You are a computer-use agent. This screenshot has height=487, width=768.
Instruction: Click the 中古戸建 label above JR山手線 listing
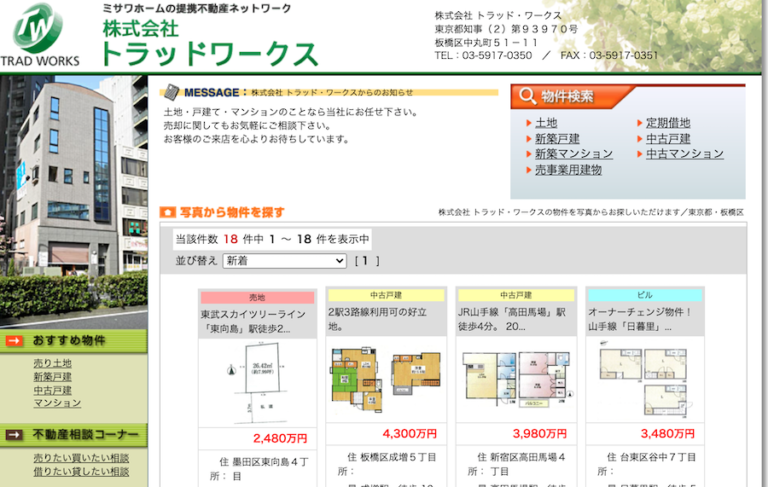click(516, 295)
